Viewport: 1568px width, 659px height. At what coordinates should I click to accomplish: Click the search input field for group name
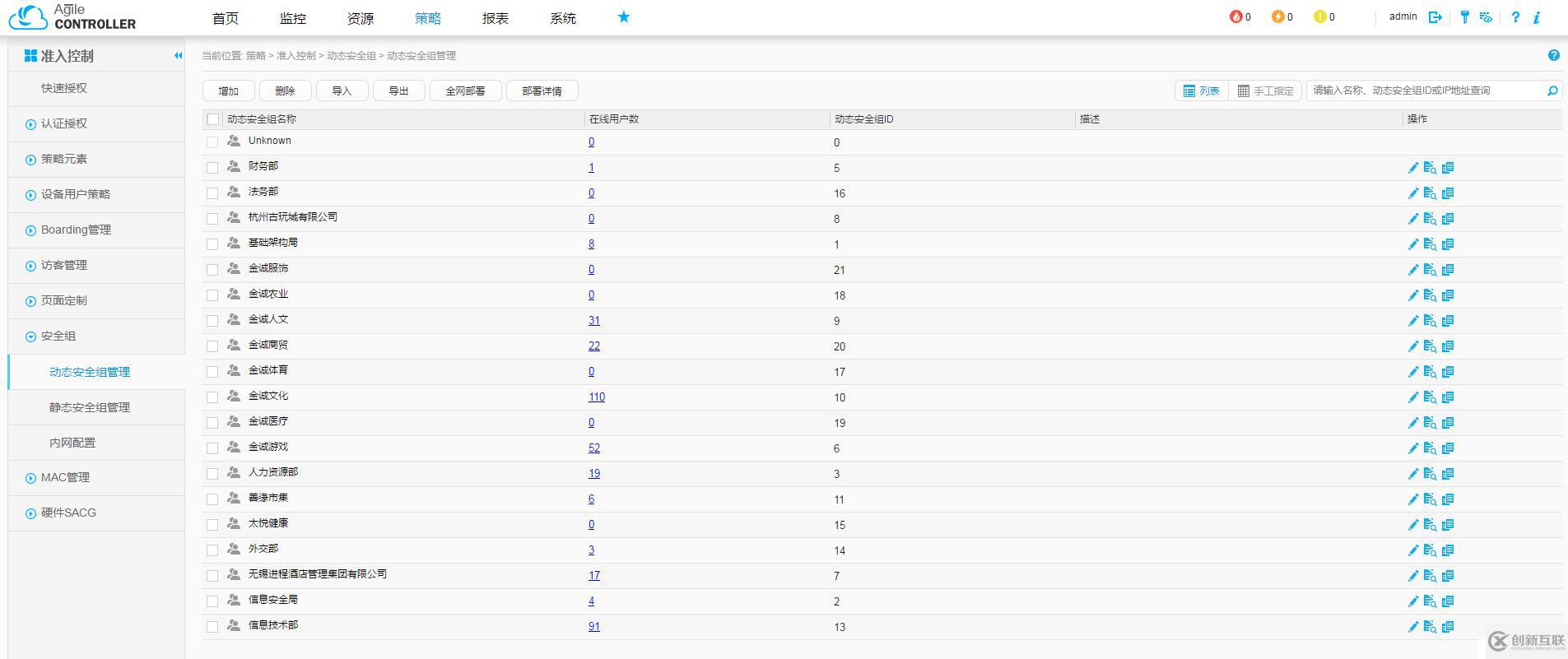[1426, 90]
